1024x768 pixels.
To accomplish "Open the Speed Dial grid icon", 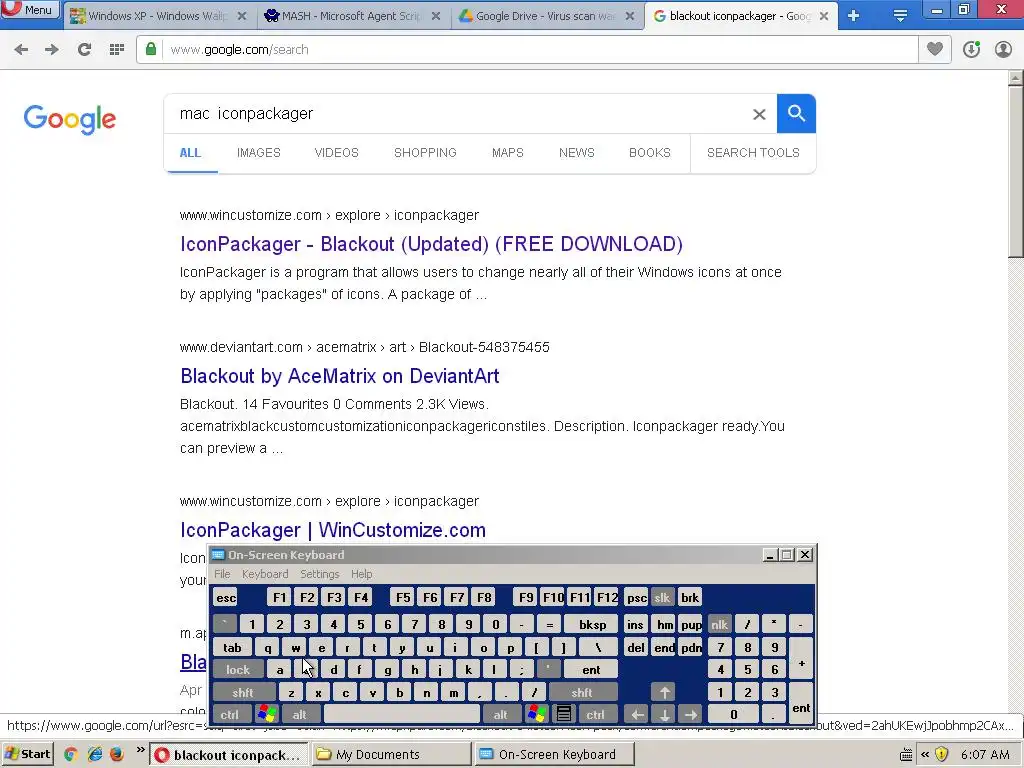I will coord(117,50).
